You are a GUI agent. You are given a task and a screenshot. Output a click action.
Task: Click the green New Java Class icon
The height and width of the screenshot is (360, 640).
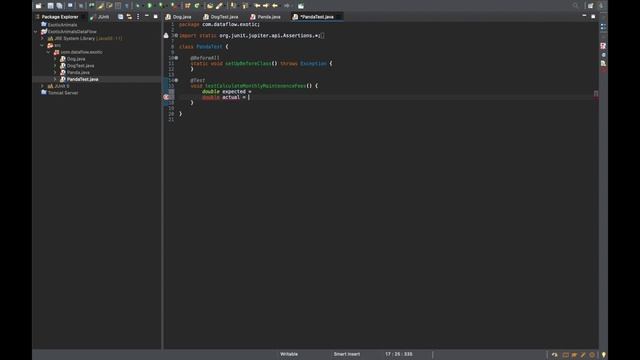(197, 6)
